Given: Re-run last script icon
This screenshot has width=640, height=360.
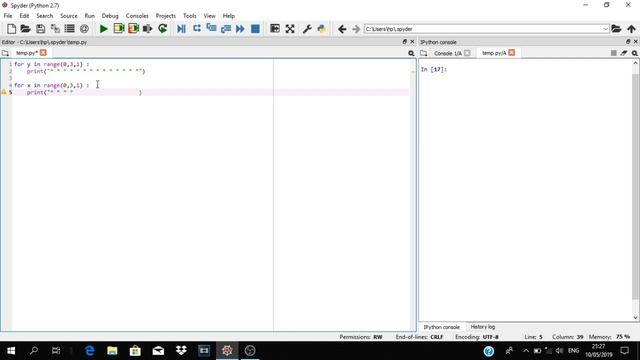Looking at the screenshot, I should pos(162,29).
